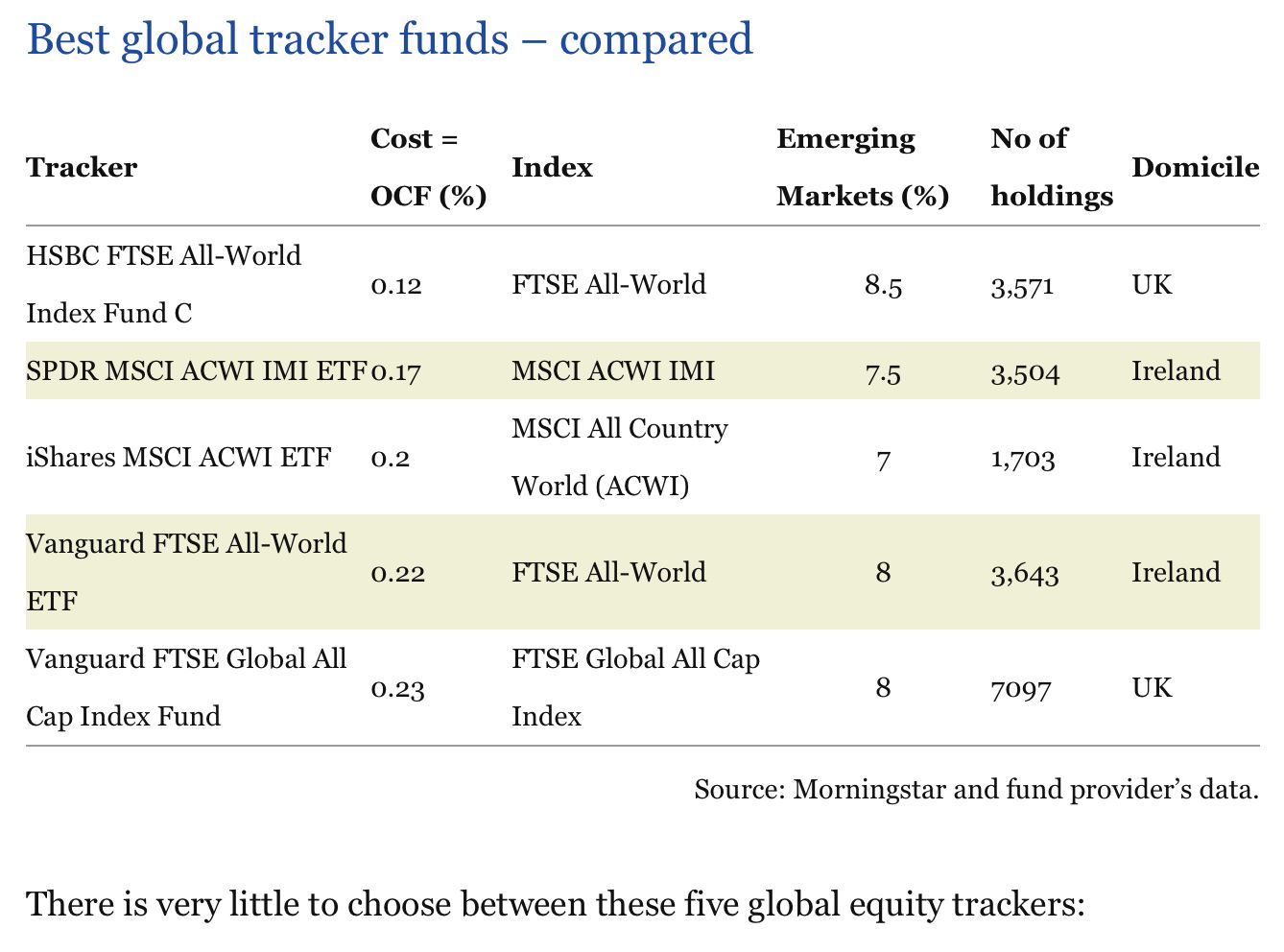Select the "Cost = OCF (%)" column header

click(x=428, y=168)
